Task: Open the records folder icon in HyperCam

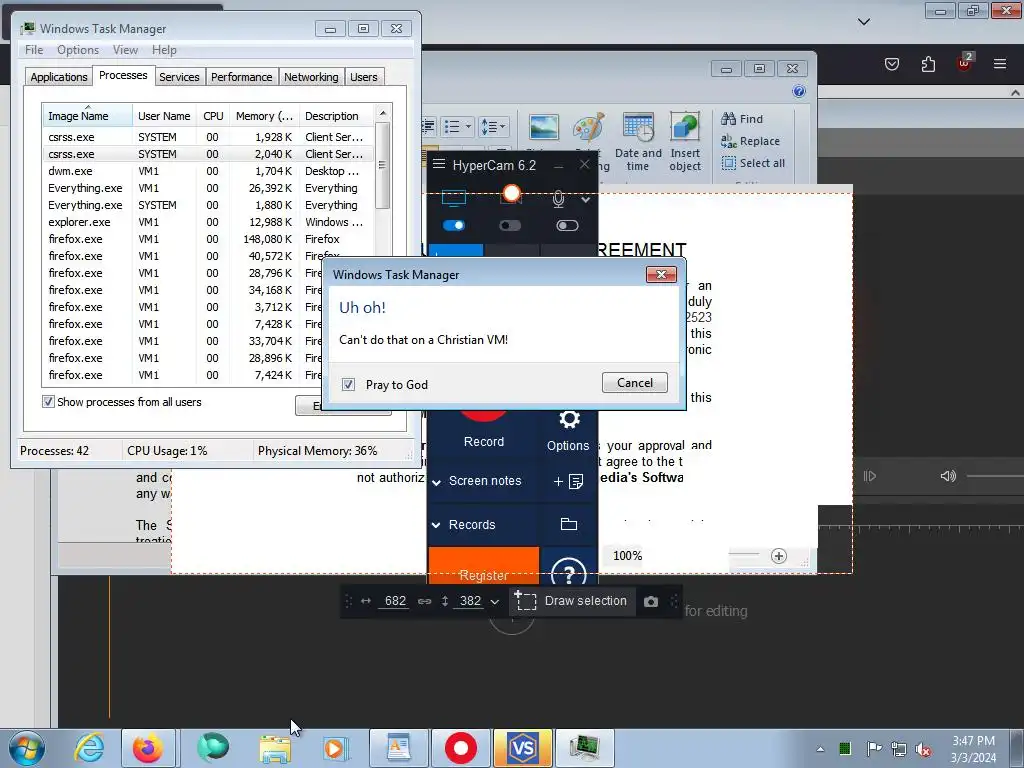Action: pos(569,524)
